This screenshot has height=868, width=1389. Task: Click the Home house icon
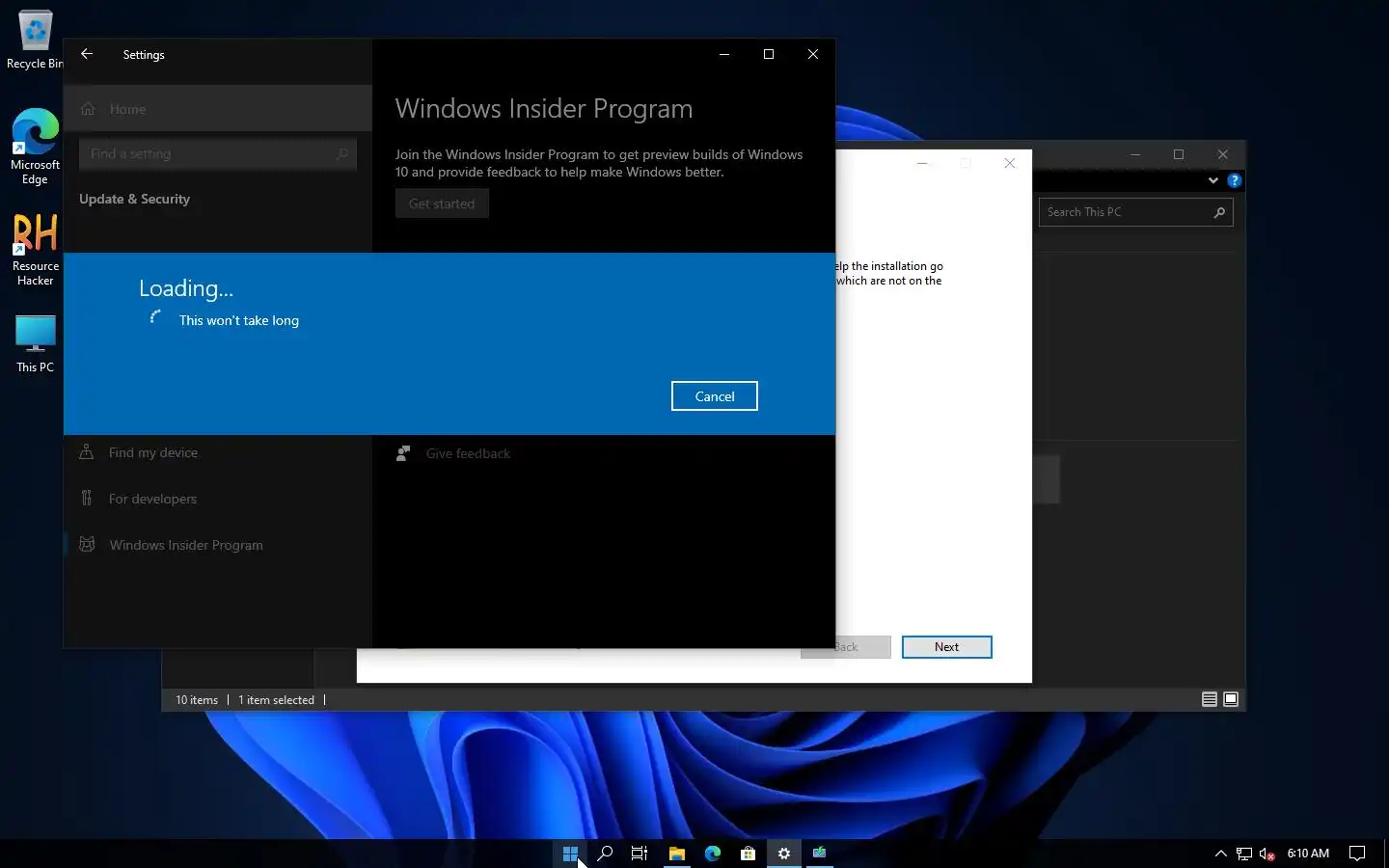(88, 109)
